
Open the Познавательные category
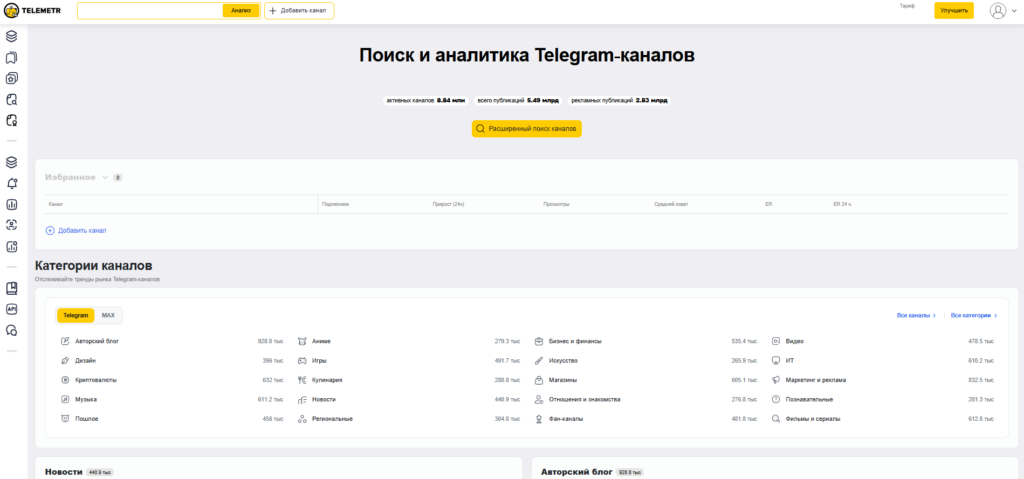pyautogui.click(x=809, y=399)
